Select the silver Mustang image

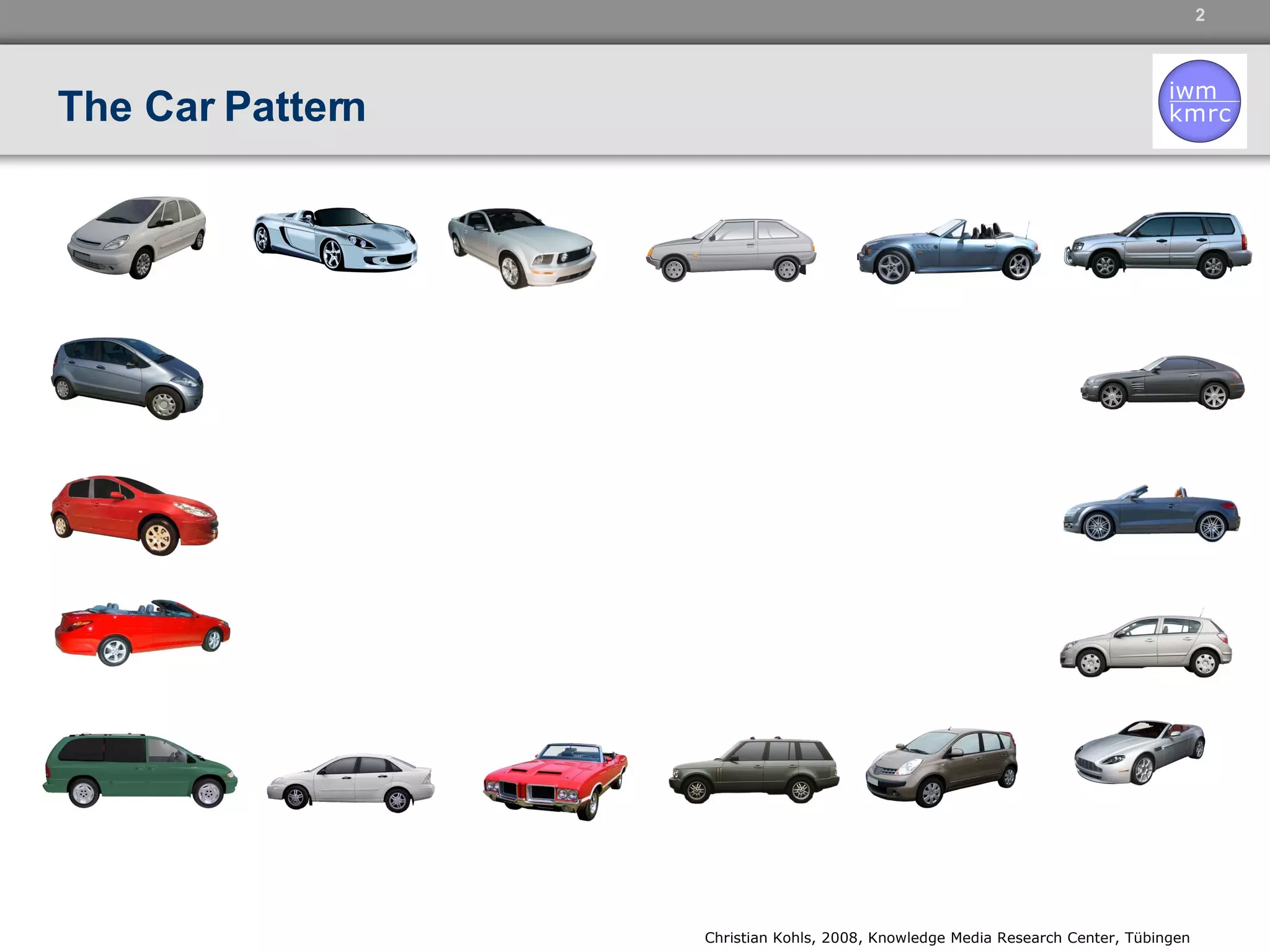pos(522,247)
